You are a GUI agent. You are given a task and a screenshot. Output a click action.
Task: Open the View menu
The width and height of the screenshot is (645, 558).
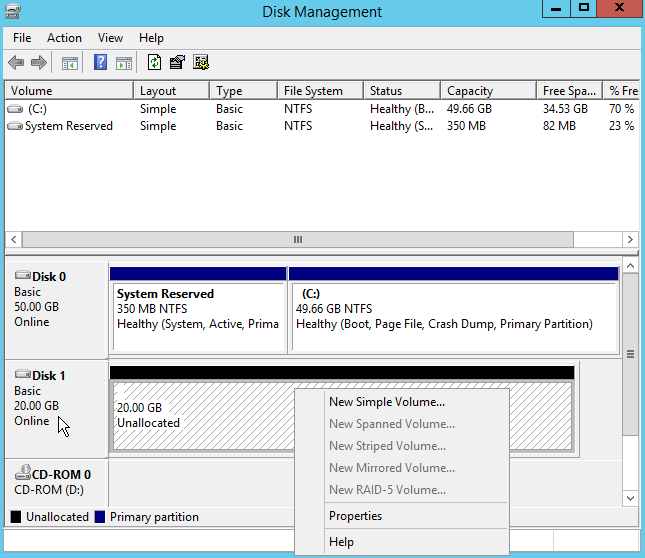click(110, 38)
